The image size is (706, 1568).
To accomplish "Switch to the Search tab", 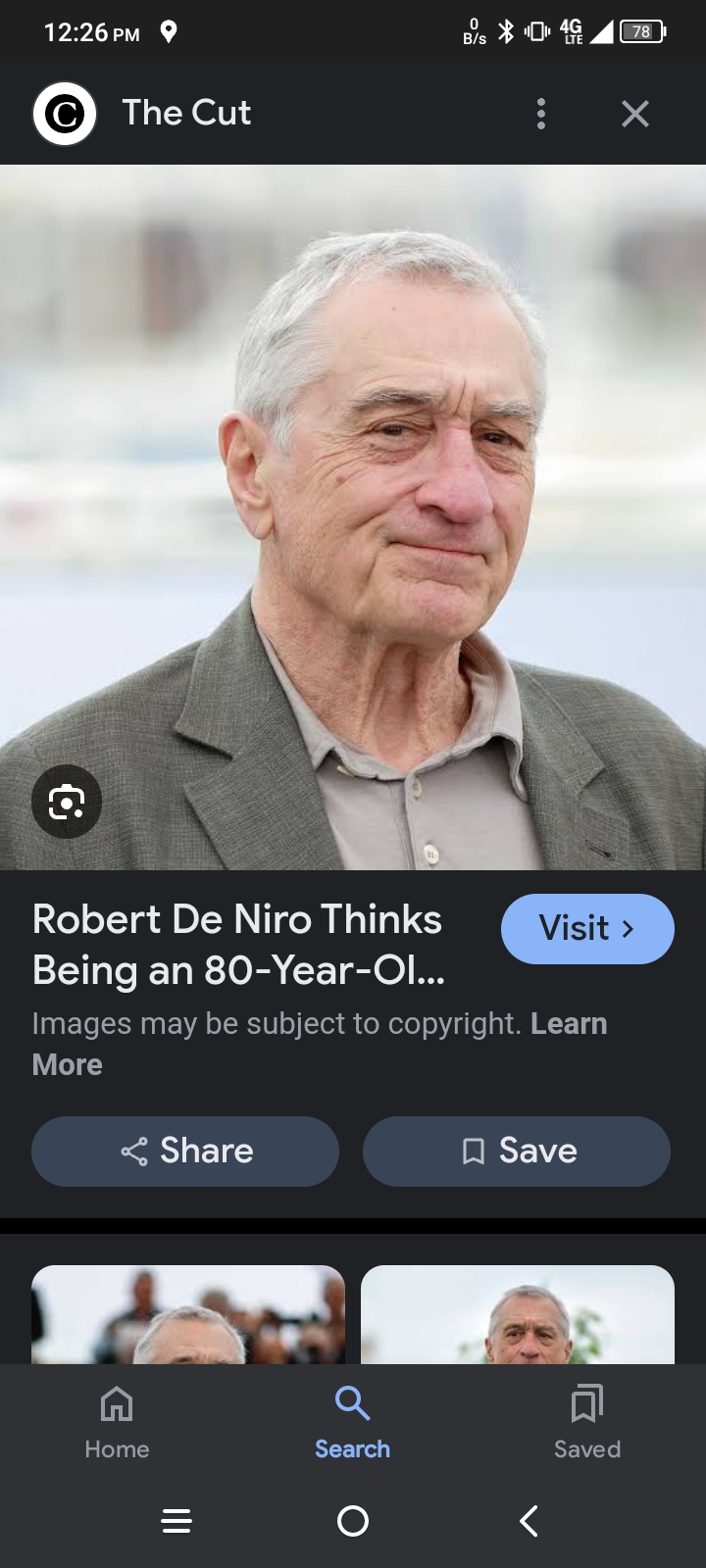I will click(x=352, y=1423).
